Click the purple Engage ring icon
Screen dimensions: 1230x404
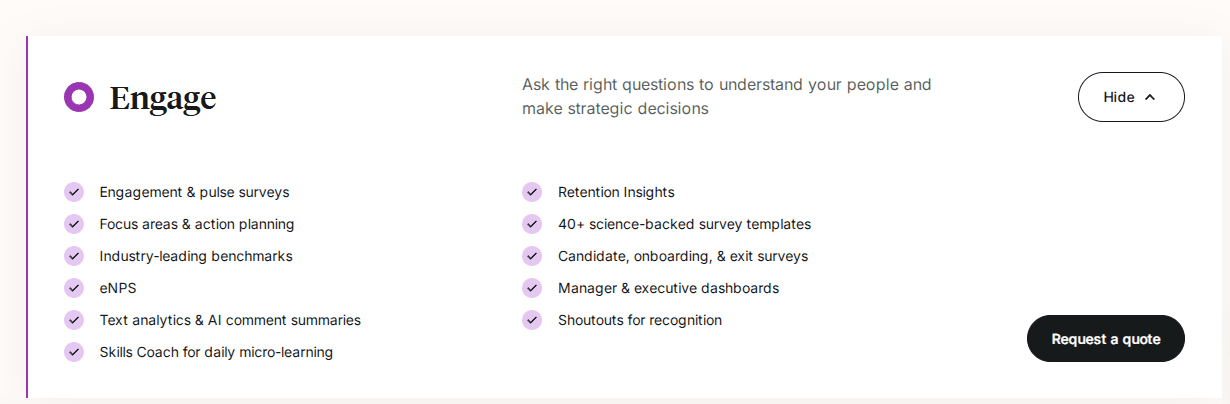(x=79, y=97)
